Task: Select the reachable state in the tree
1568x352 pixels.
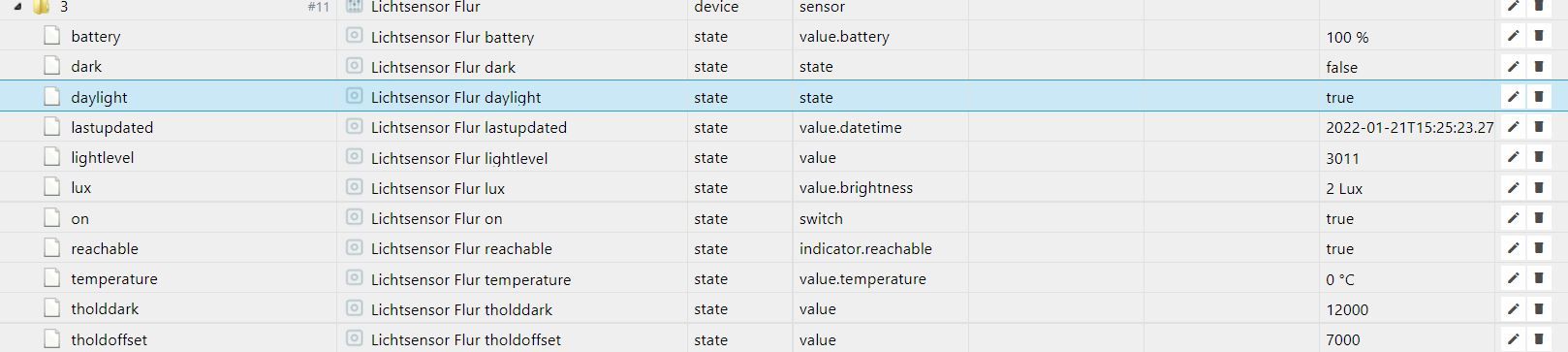Action: 105,248
